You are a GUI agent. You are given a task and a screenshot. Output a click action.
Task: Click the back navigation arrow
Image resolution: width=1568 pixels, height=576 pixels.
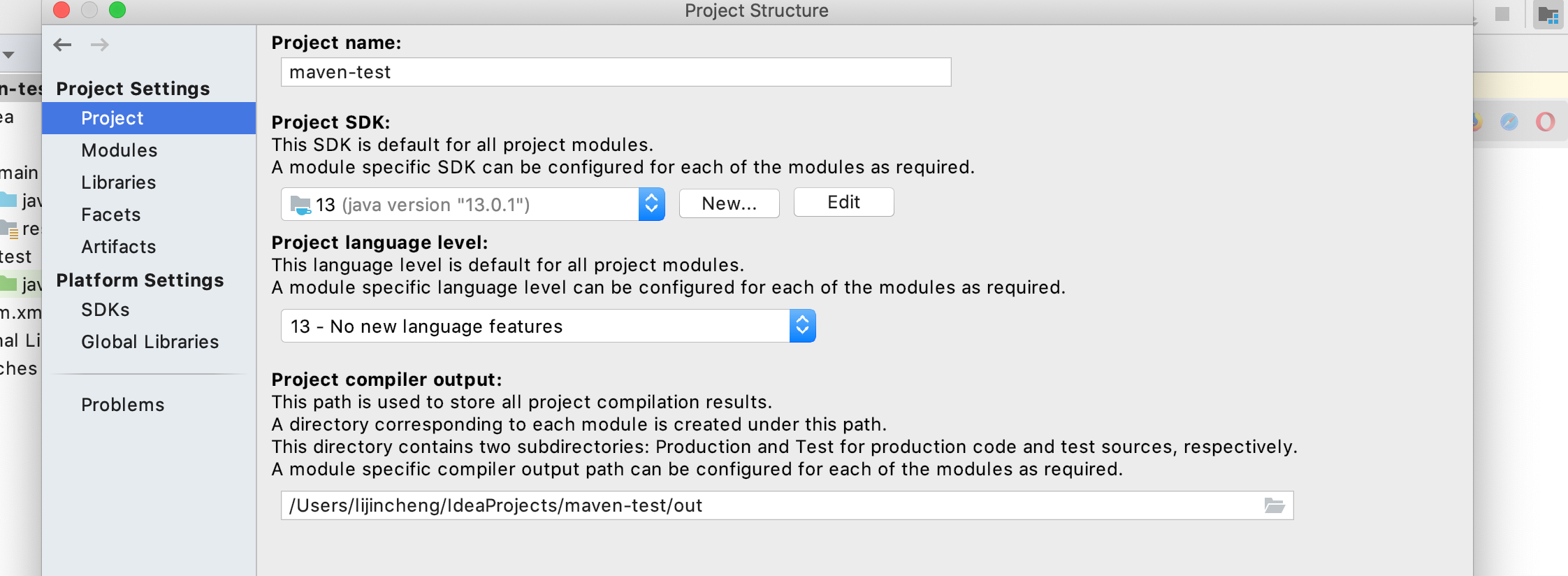[62, 45]
